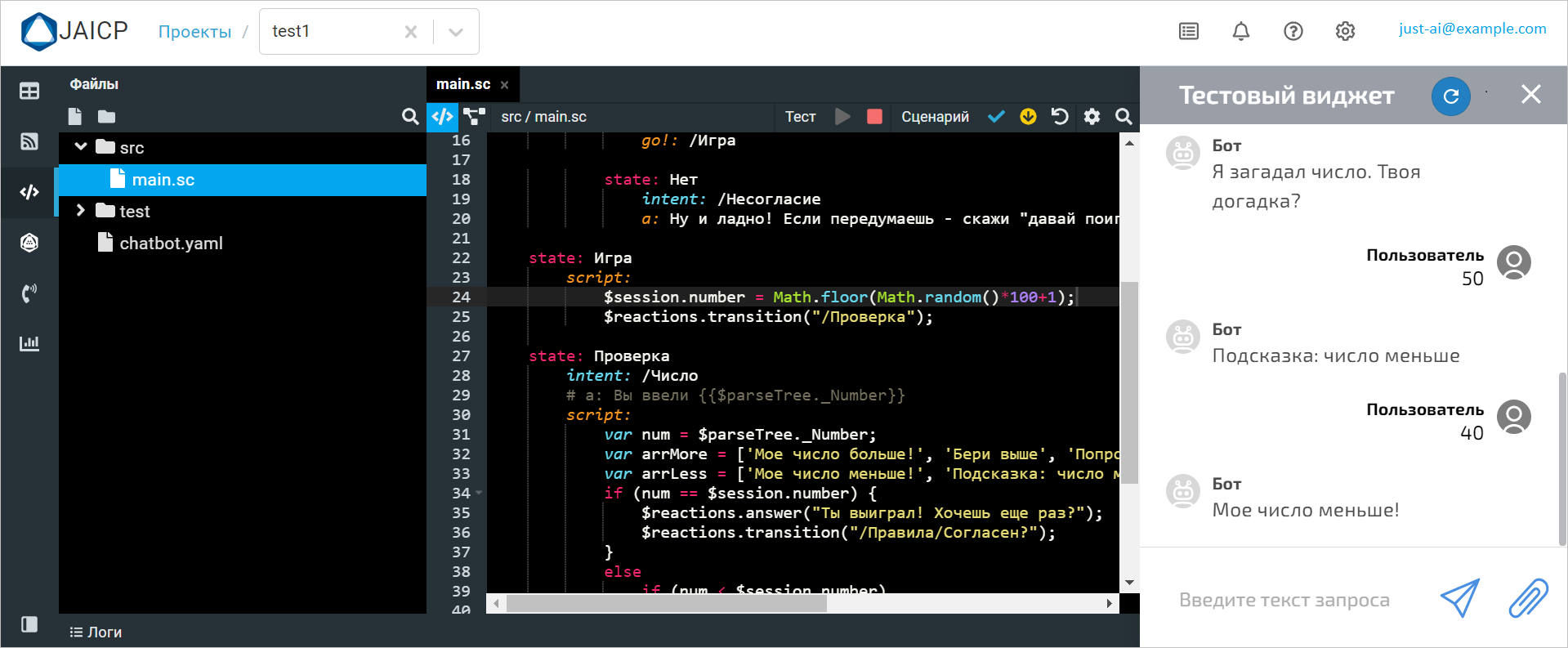Click the new file icon in Files panel

click(x=75, y=116)
